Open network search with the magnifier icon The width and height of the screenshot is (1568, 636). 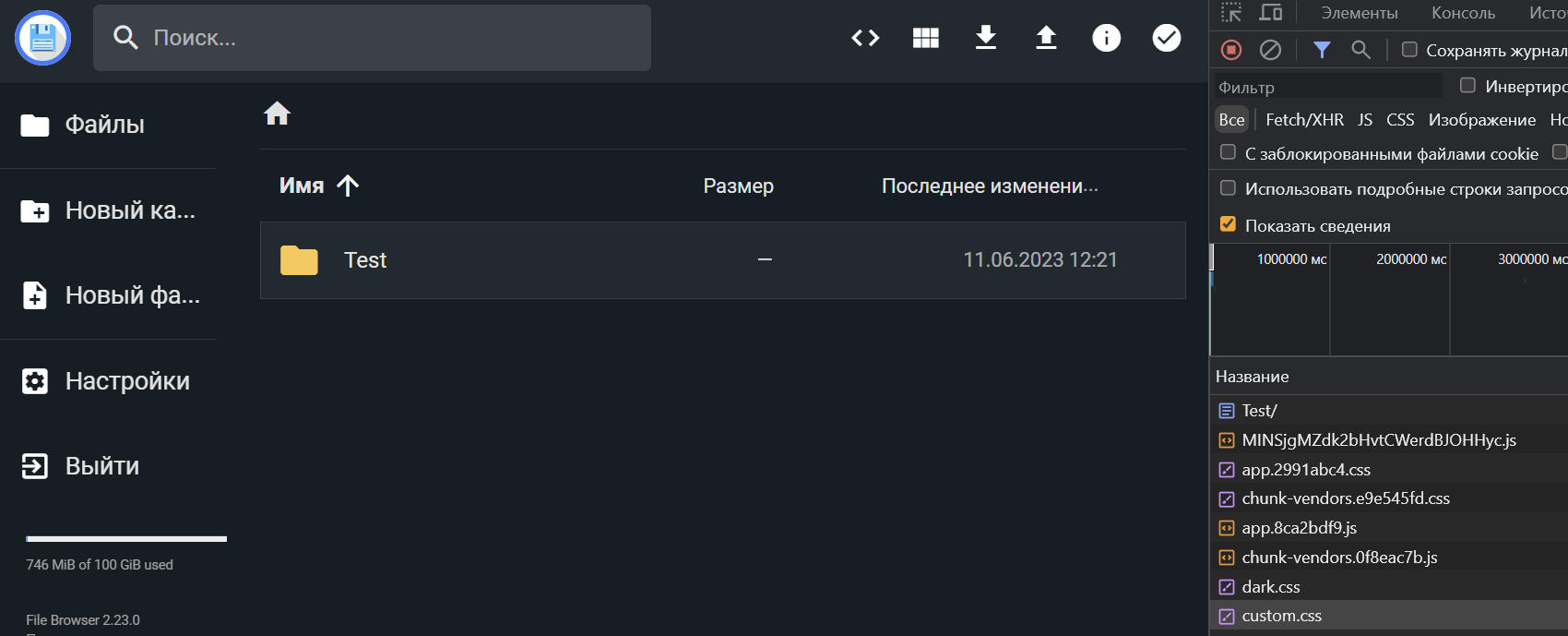point(1360,50)
